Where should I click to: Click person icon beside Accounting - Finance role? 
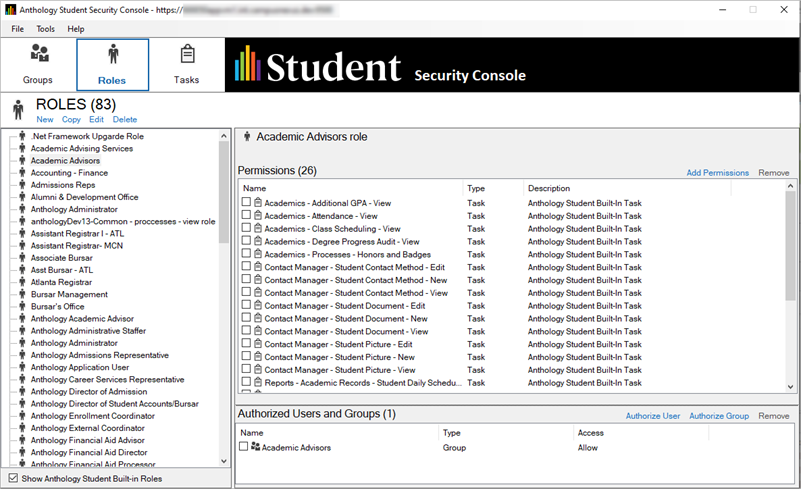[x=22, y=173]
